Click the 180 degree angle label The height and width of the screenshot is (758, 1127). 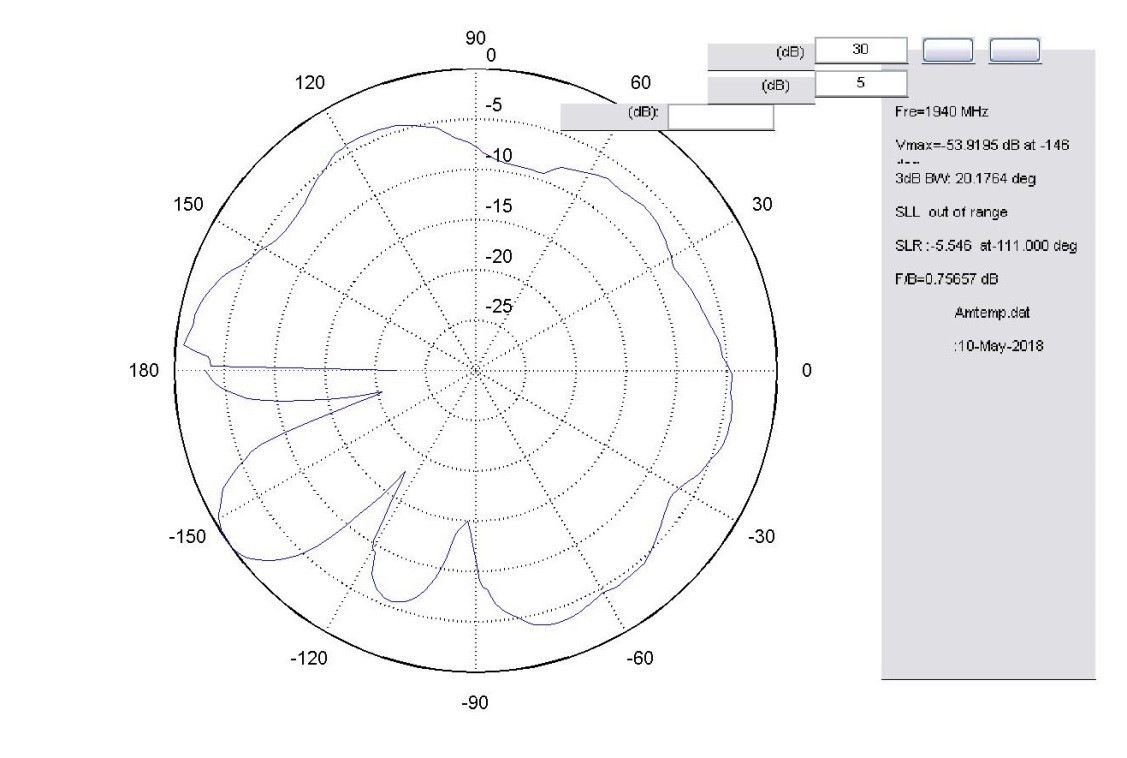click(x=146, y=371)
